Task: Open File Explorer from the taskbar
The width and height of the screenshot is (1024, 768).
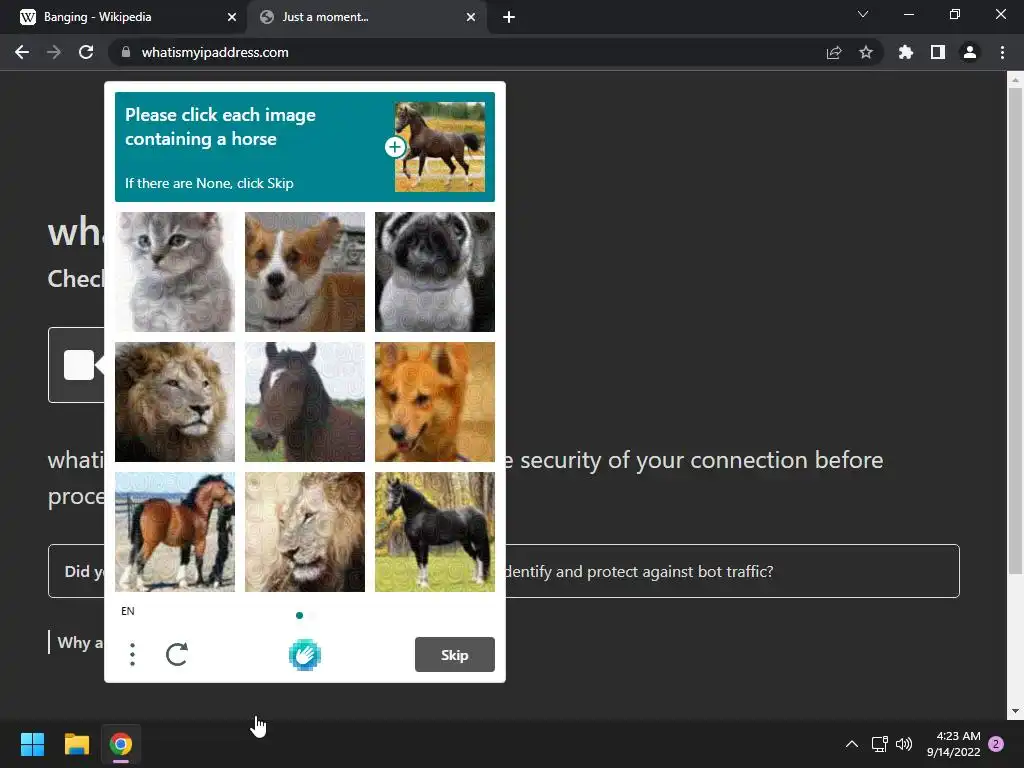Action: pos(76,744)
